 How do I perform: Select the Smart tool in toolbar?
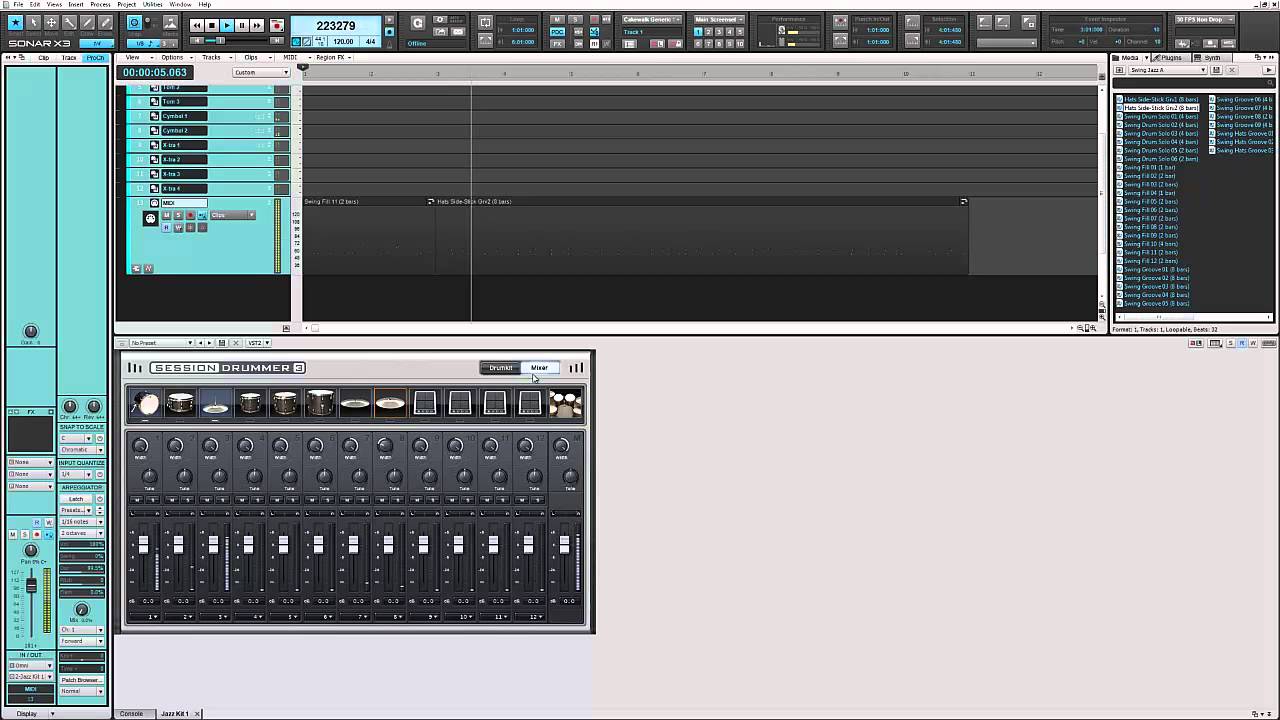pos(14,22)
